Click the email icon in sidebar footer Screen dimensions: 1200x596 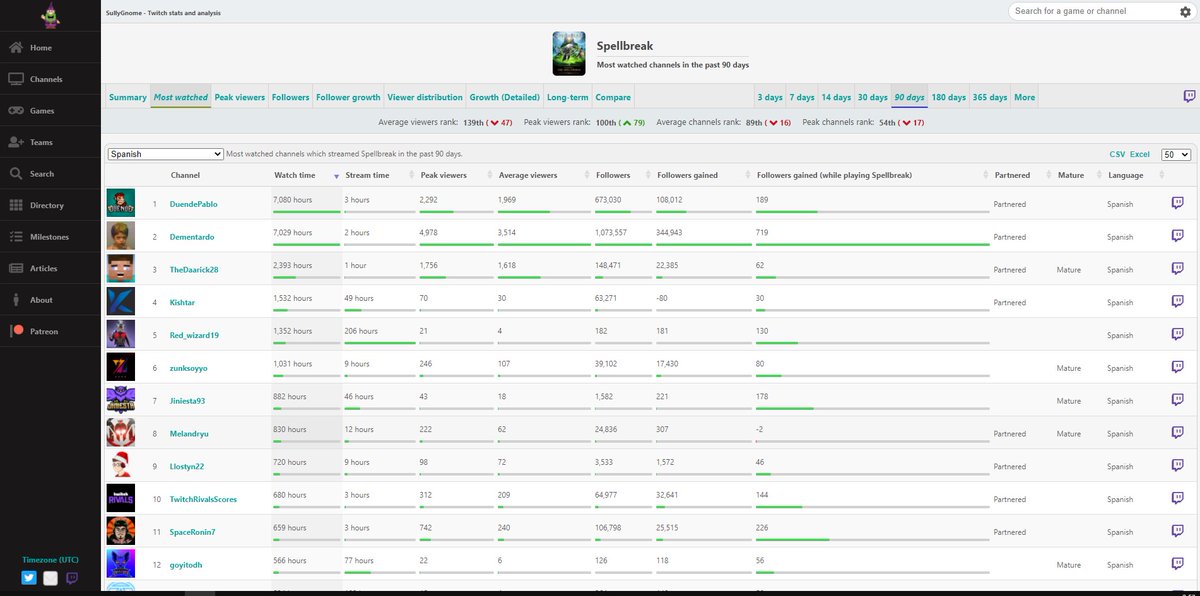(50, 577)
